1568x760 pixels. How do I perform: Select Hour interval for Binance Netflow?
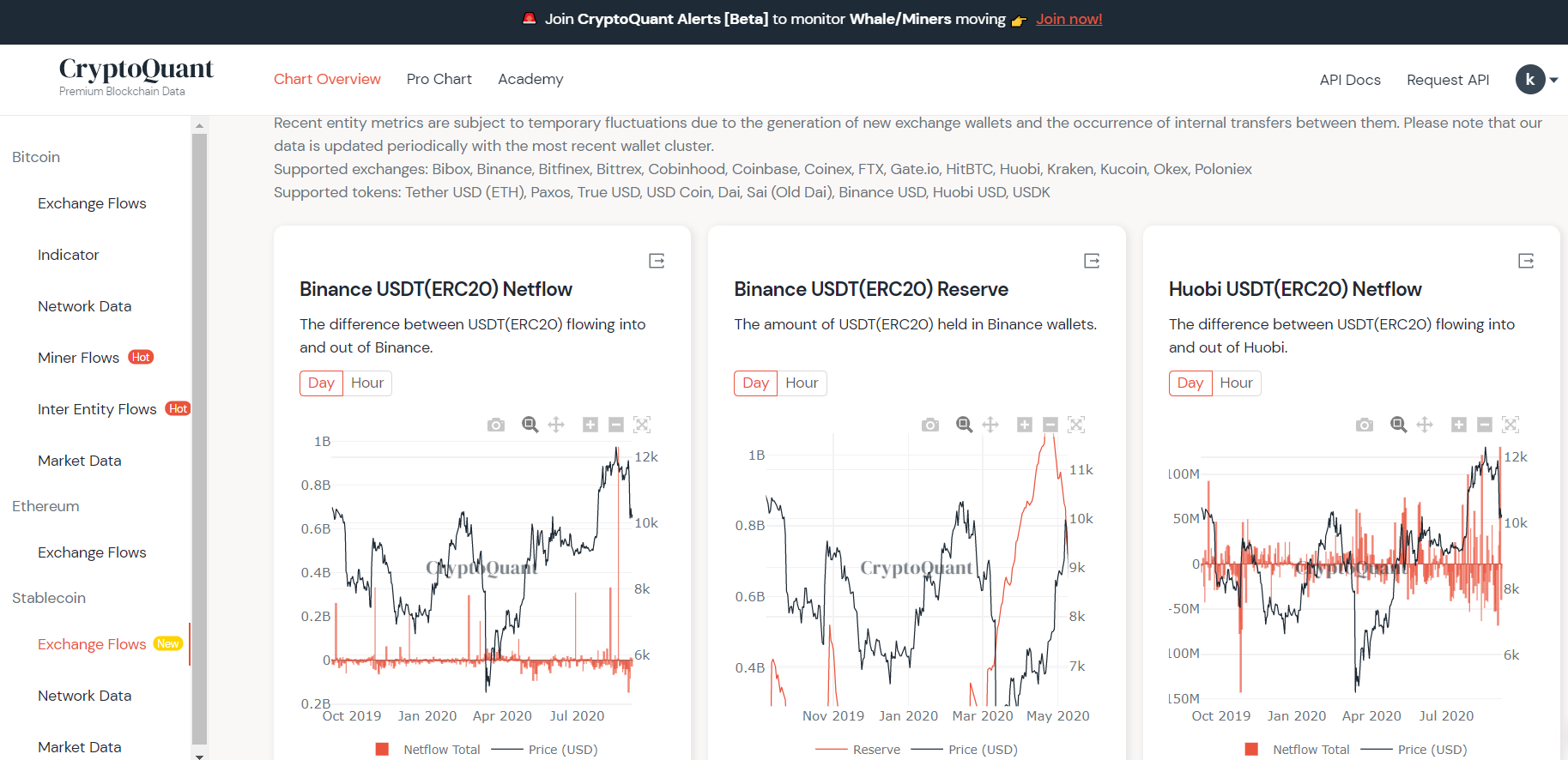click(367, 383)
